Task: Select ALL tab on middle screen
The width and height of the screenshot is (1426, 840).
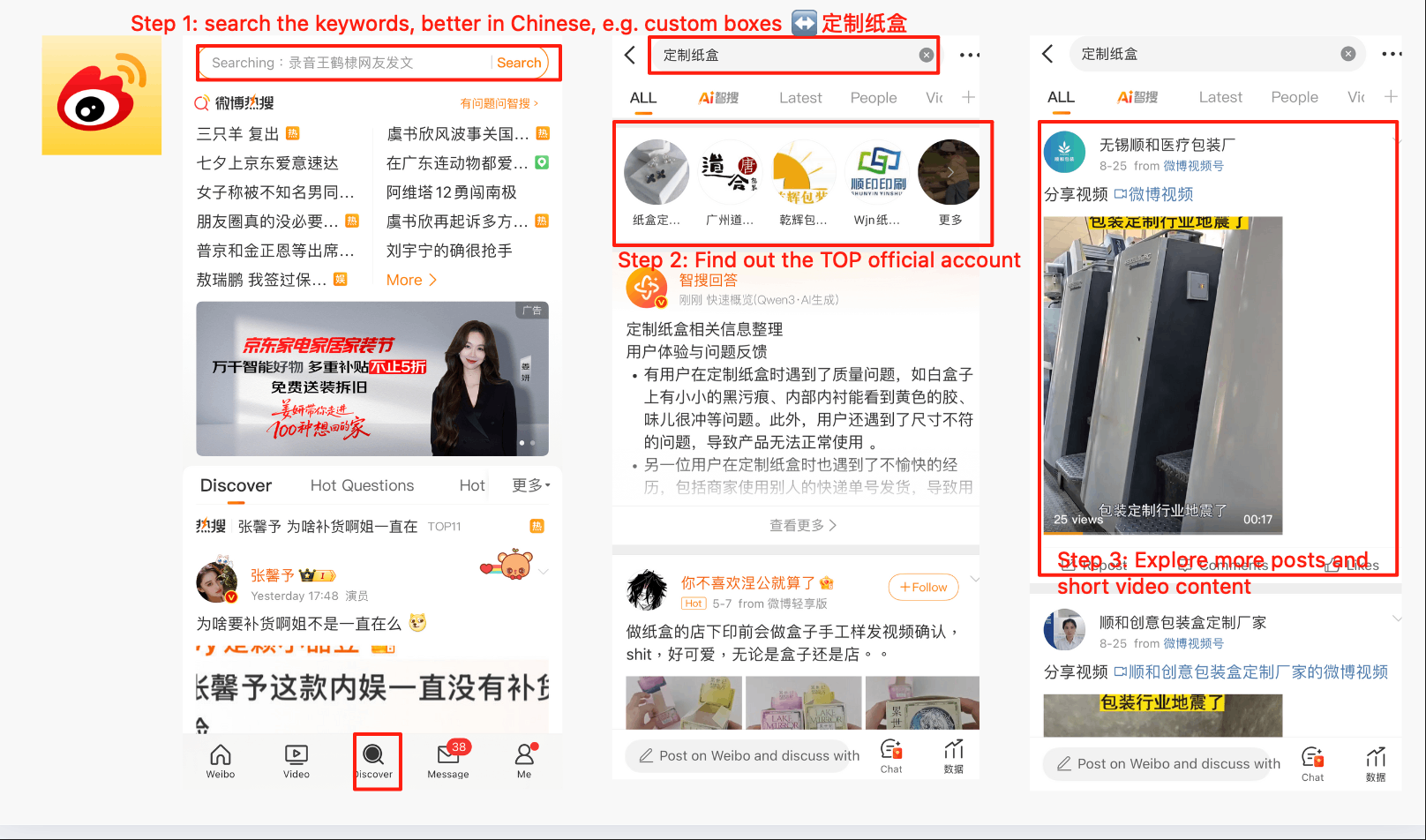Action: [643, 98]
